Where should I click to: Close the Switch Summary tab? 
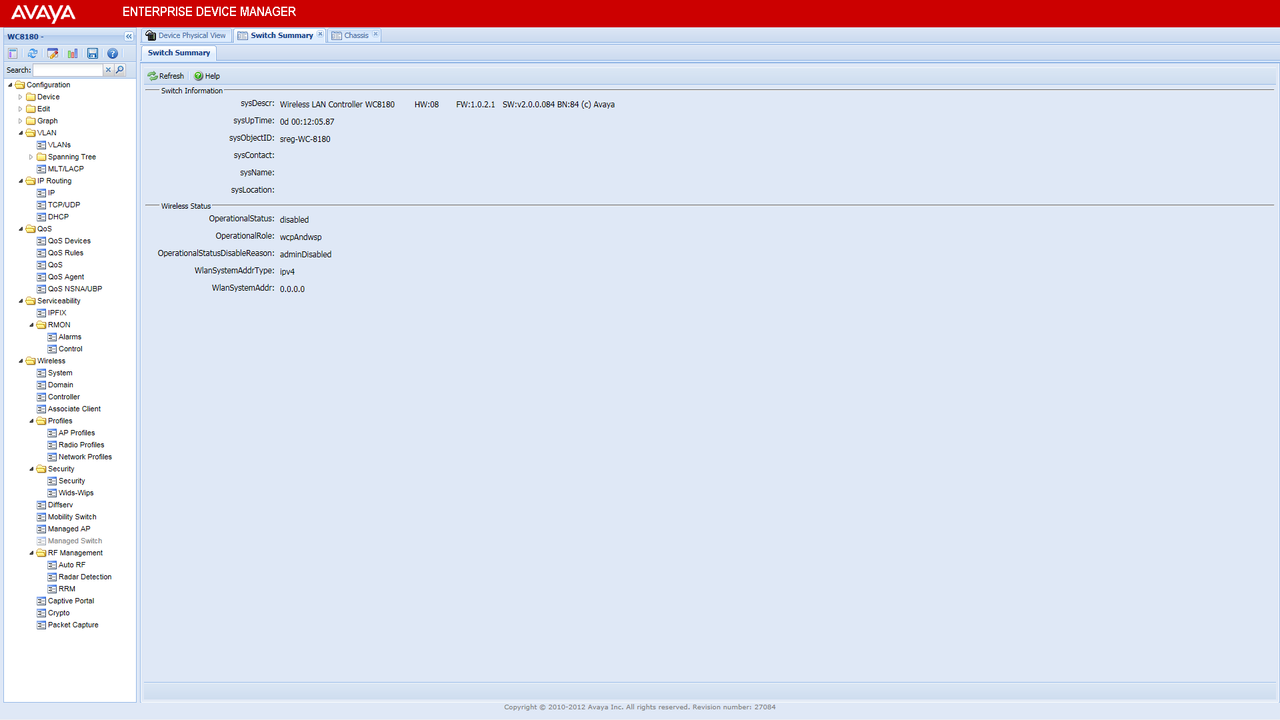[320, 35]
